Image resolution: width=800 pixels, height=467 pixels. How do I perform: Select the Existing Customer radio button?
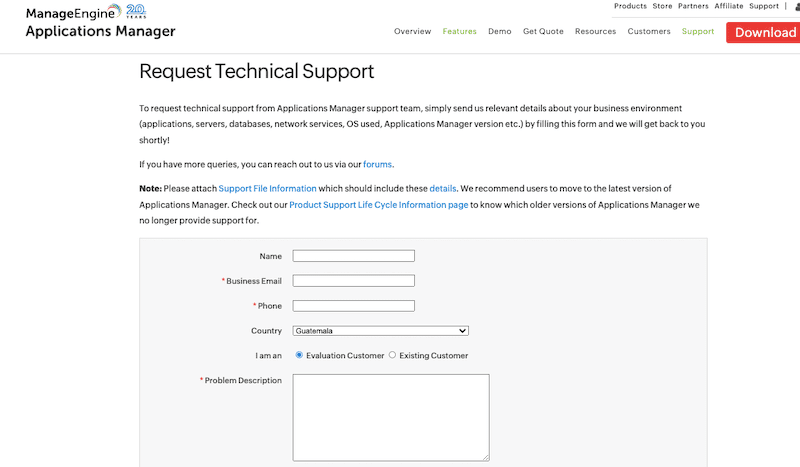click(x=392, y=355)
